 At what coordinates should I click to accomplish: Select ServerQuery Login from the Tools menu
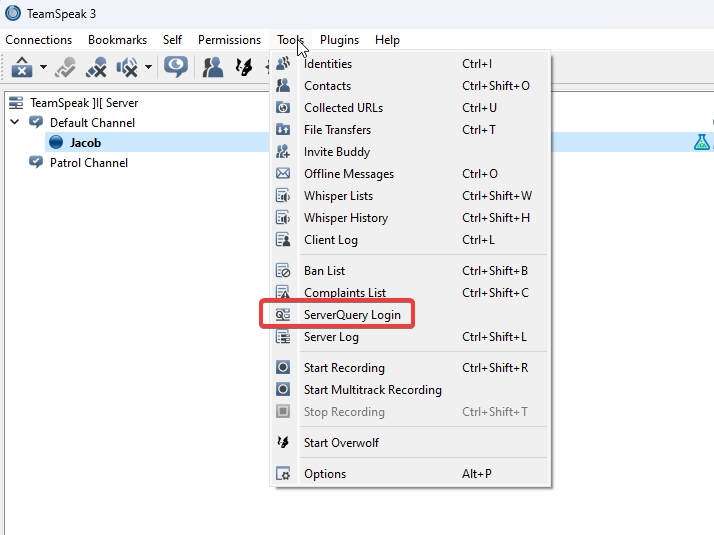click(x=352, y=315)
